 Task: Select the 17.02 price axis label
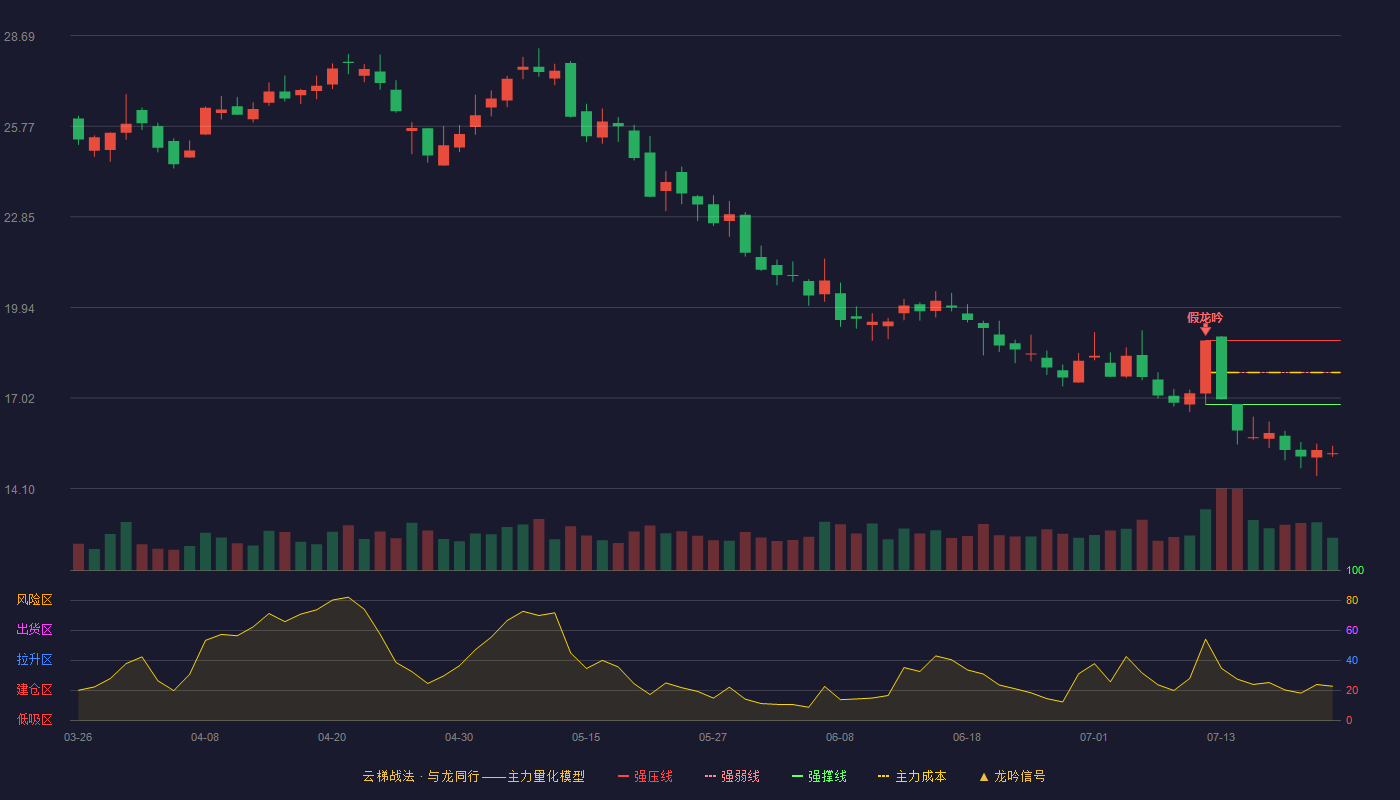tap(20, 399)
